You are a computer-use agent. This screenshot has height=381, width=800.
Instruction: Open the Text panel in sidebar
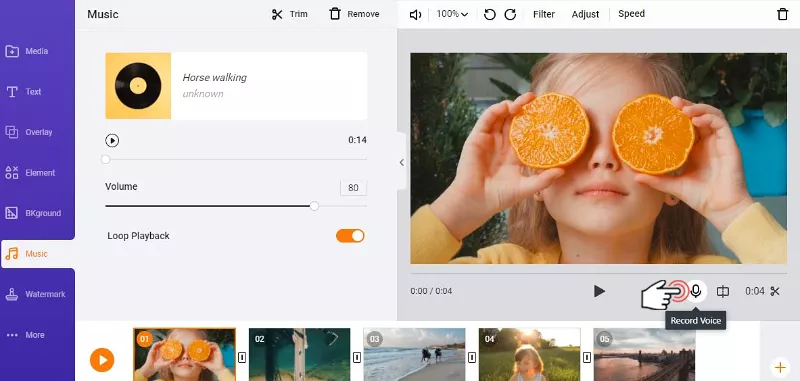23,92
